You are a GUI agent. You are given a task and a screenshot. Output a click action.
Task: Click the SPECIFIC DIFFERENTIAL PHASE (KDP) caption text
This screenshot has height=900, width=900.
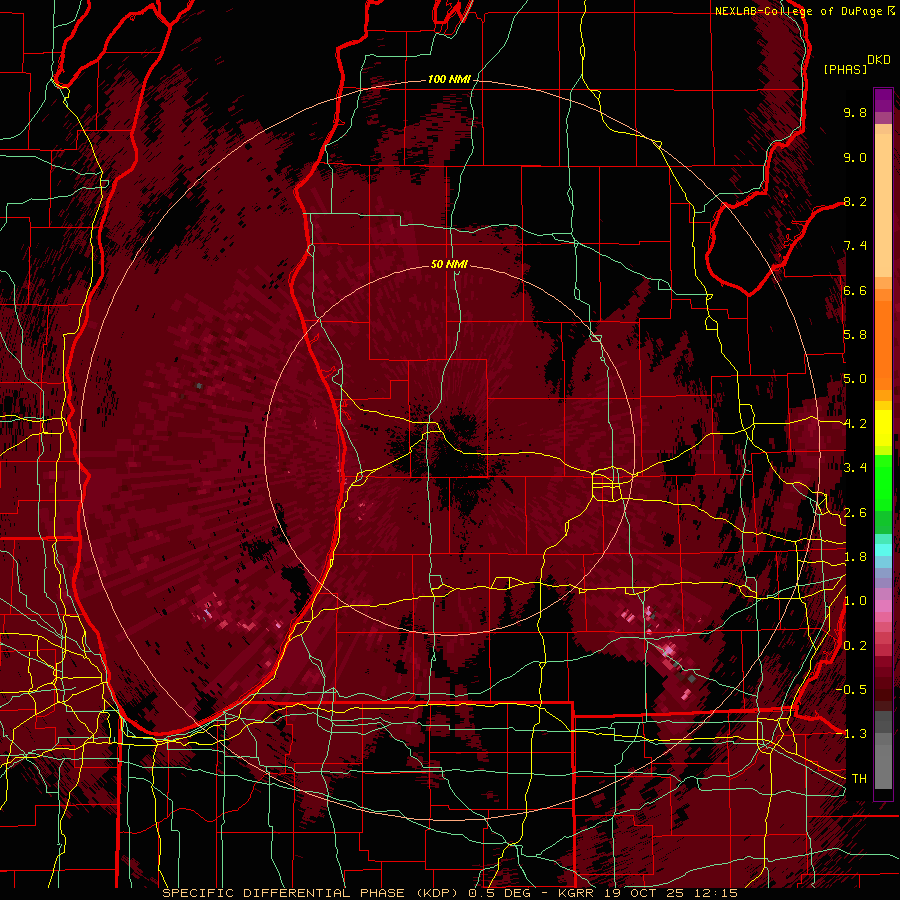point(311,893)
